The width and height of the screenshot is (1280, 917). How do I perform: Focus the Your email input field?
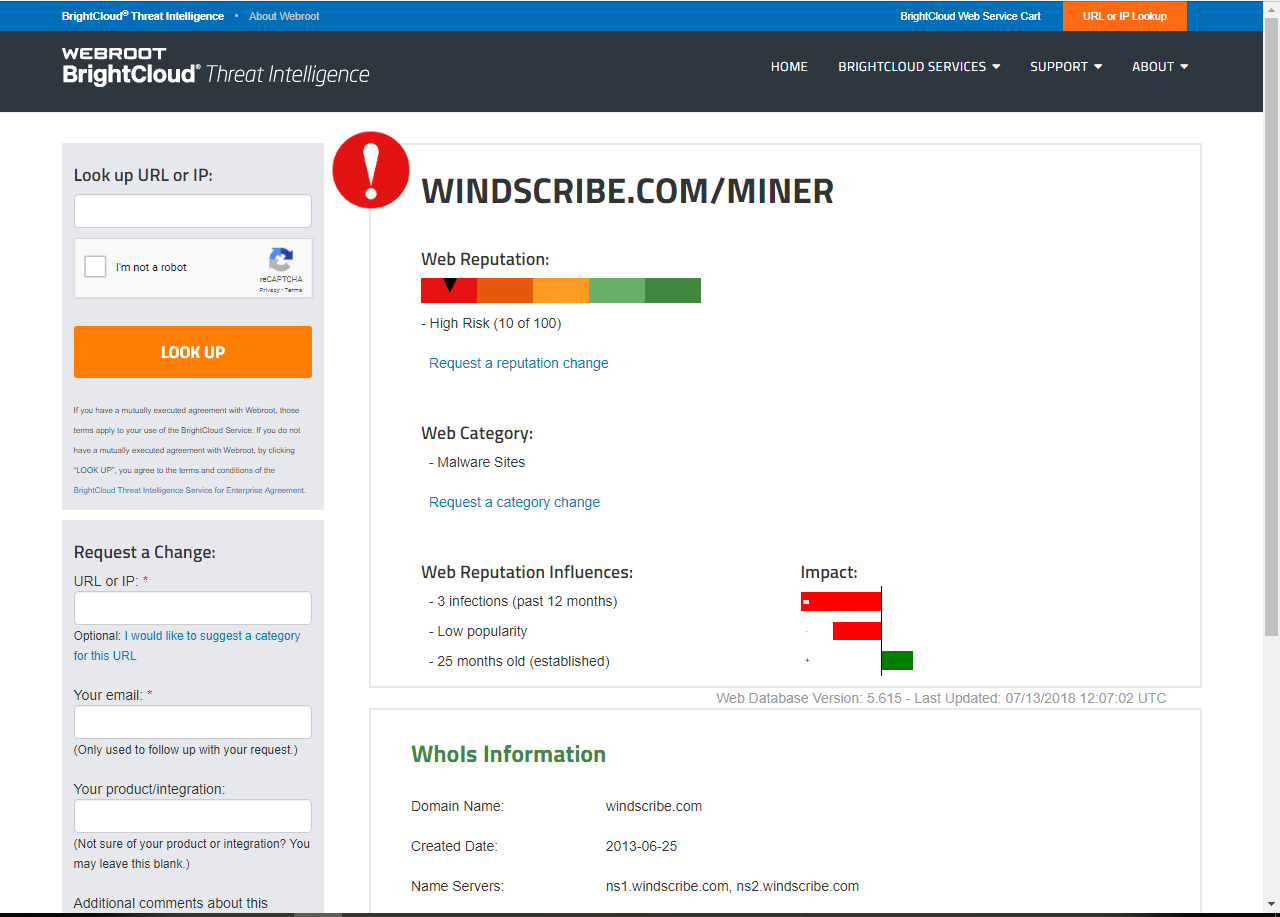193,722
